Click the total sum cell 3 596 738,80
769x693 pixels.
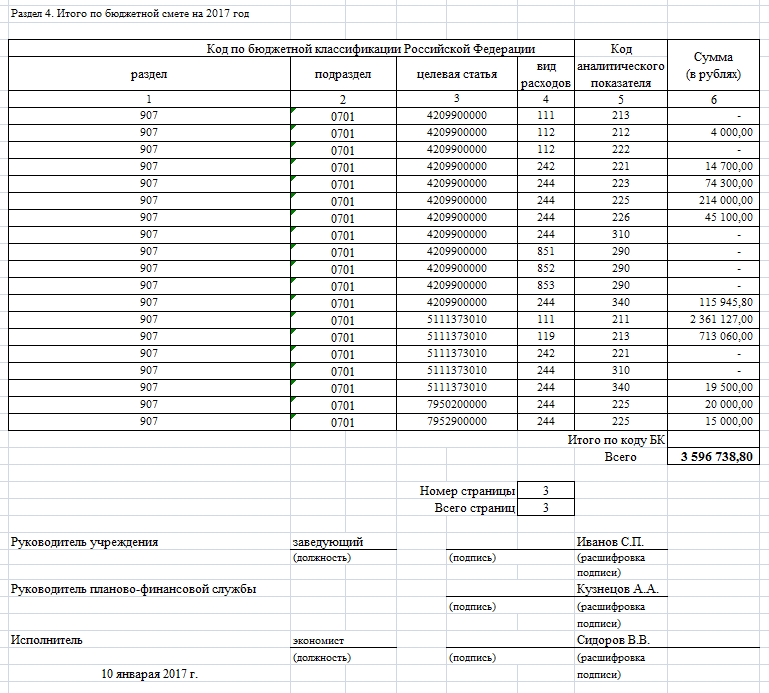(714, 457)
